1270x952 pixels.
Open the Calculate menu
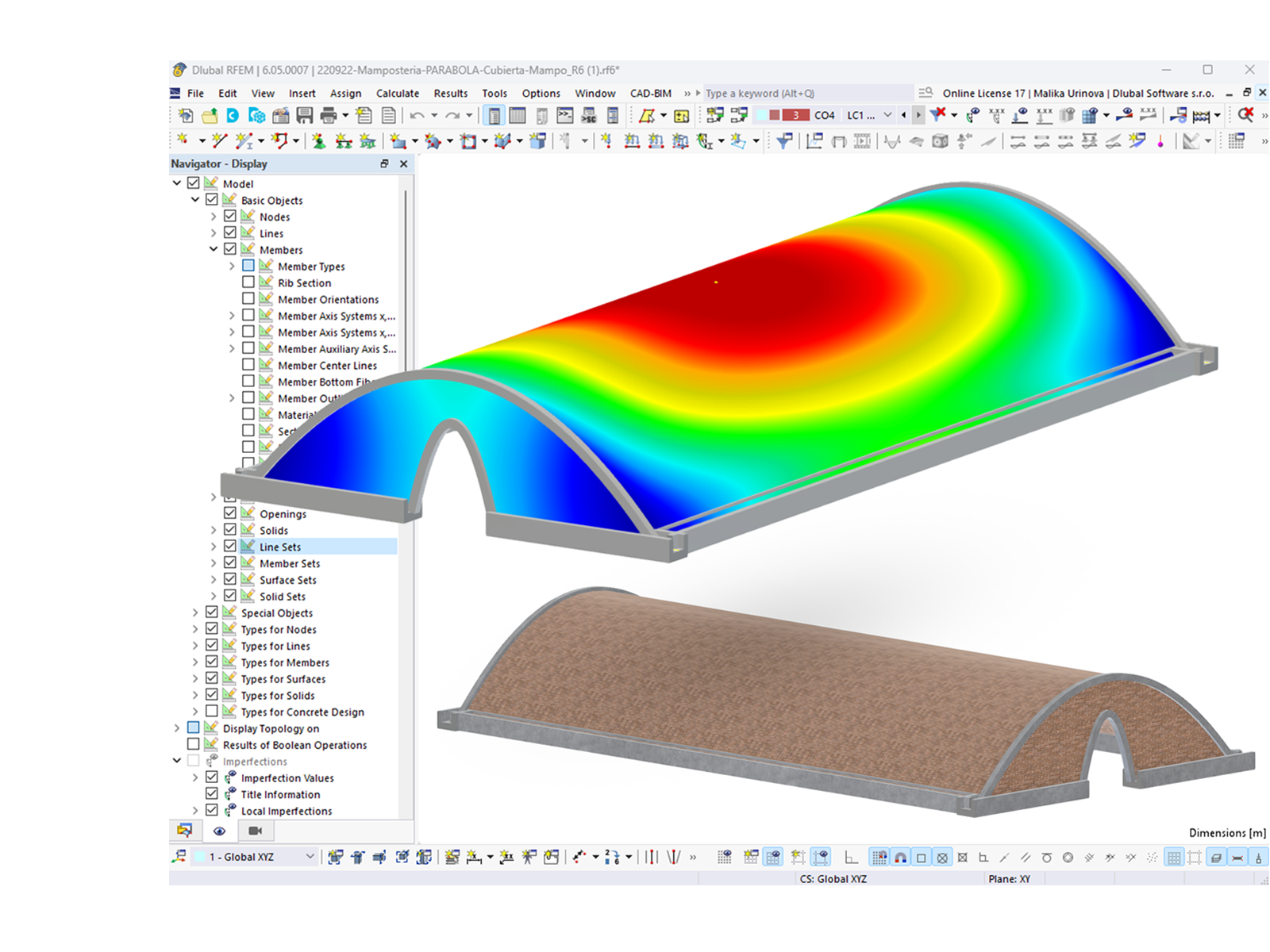pyautogui.click(x=398, y=93)
